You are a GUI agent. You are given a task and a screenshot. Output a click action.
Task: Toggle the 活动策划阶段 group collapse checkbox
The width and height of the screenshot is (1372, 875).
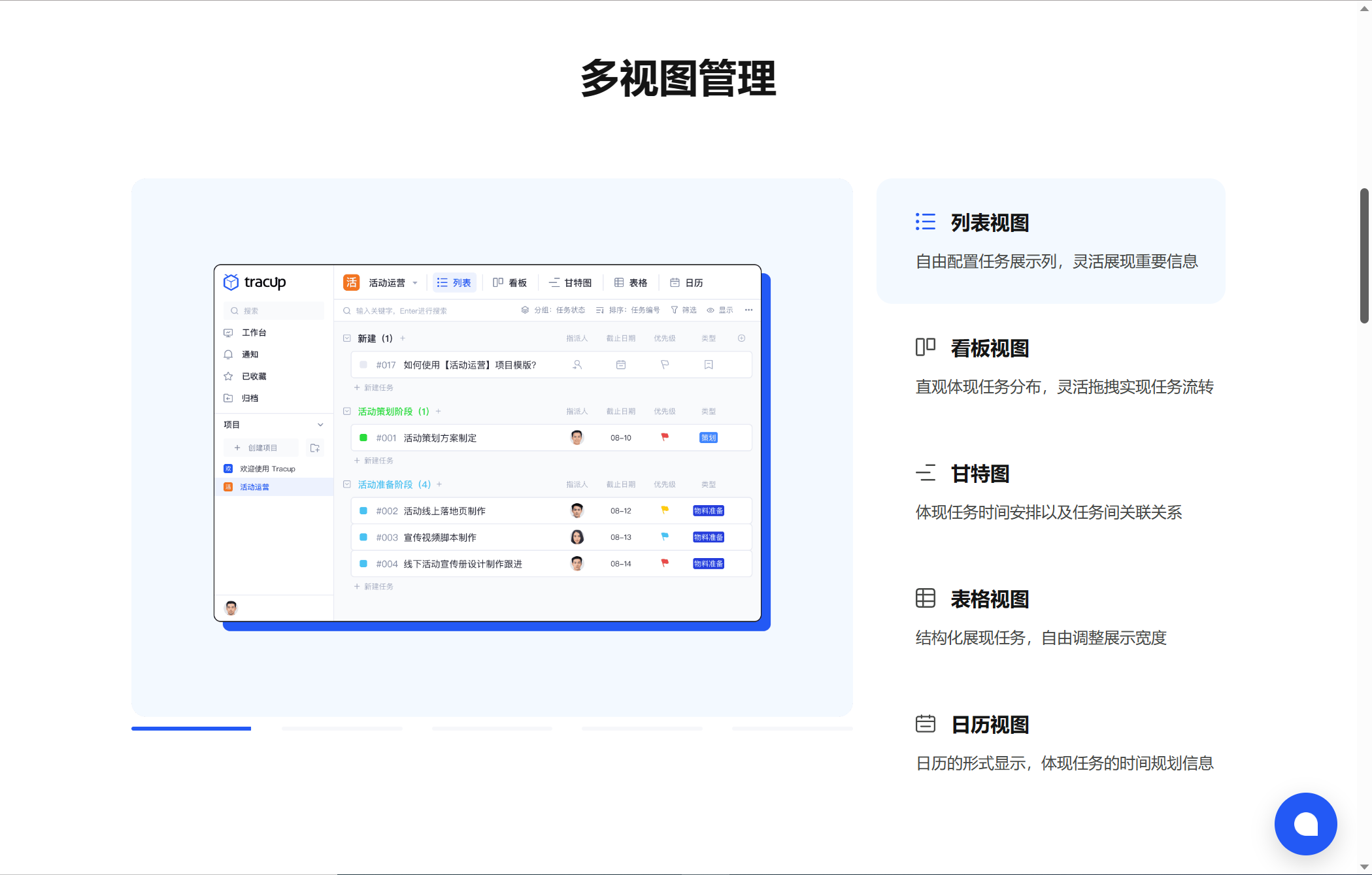point(347,411)
